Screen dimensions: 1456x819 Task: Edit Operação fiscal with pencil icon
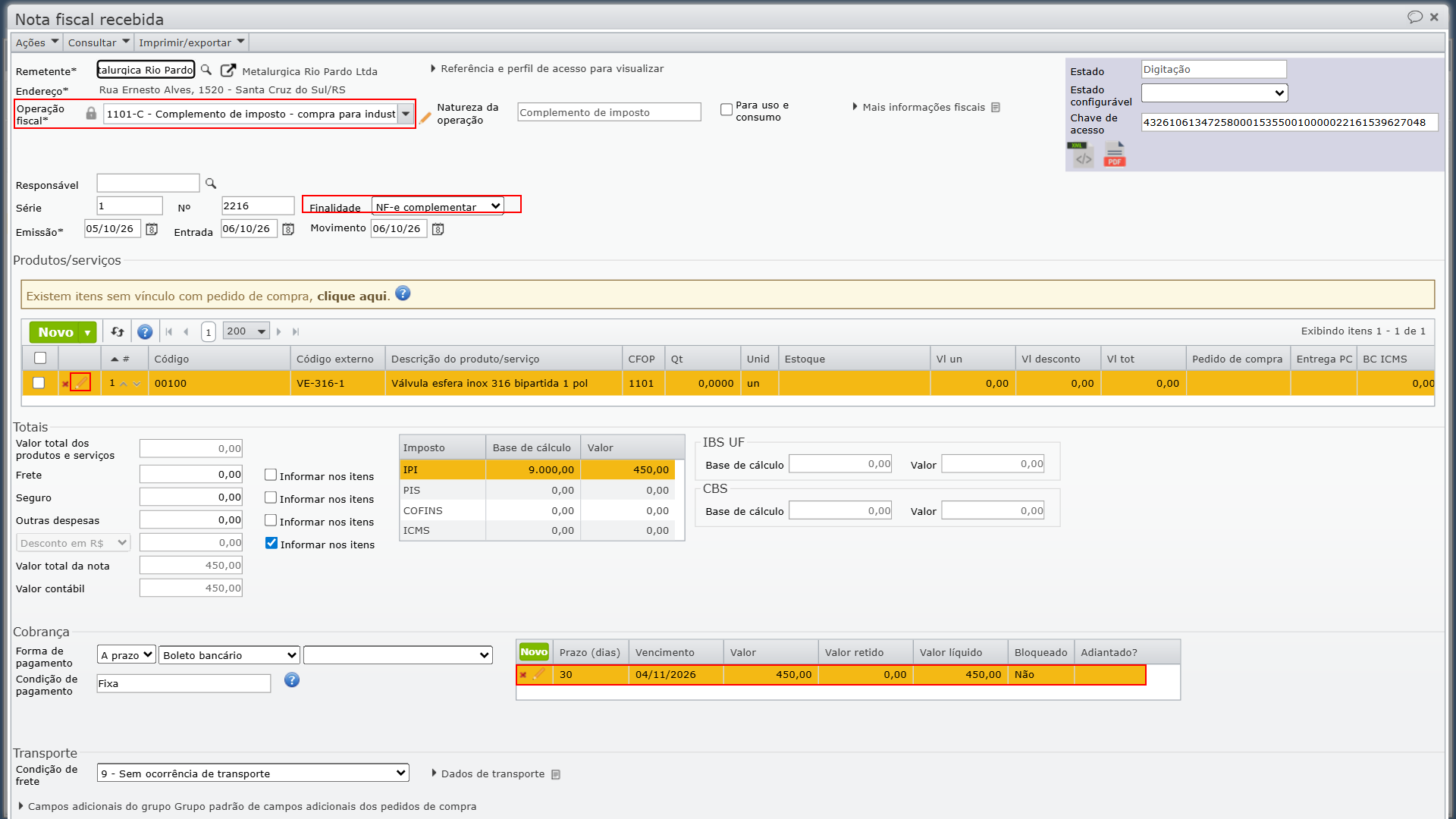425,118
